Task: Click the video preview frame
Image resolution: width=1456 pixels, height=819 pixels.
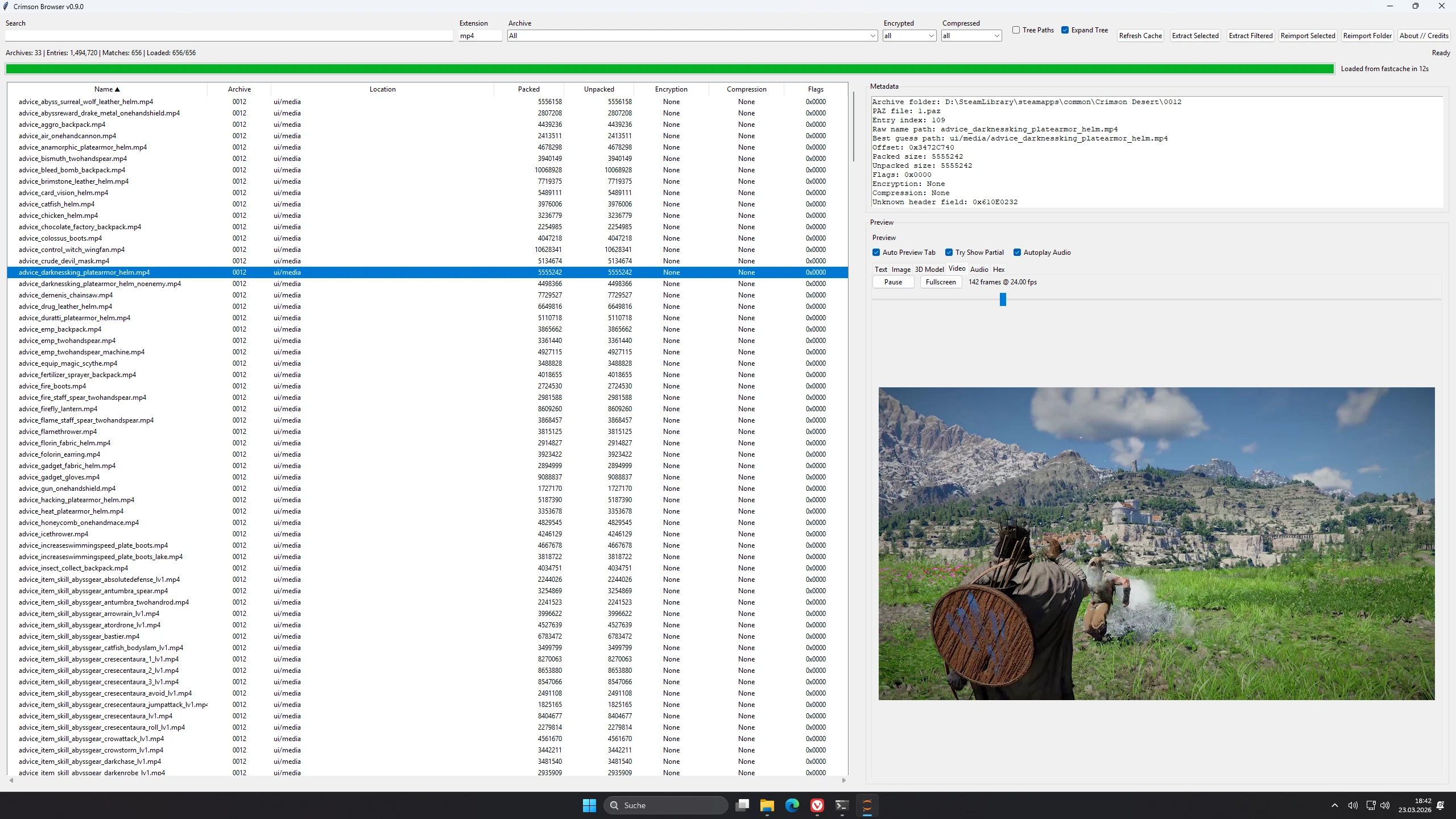Action: pyautogui.click(x=1156, y=544)
